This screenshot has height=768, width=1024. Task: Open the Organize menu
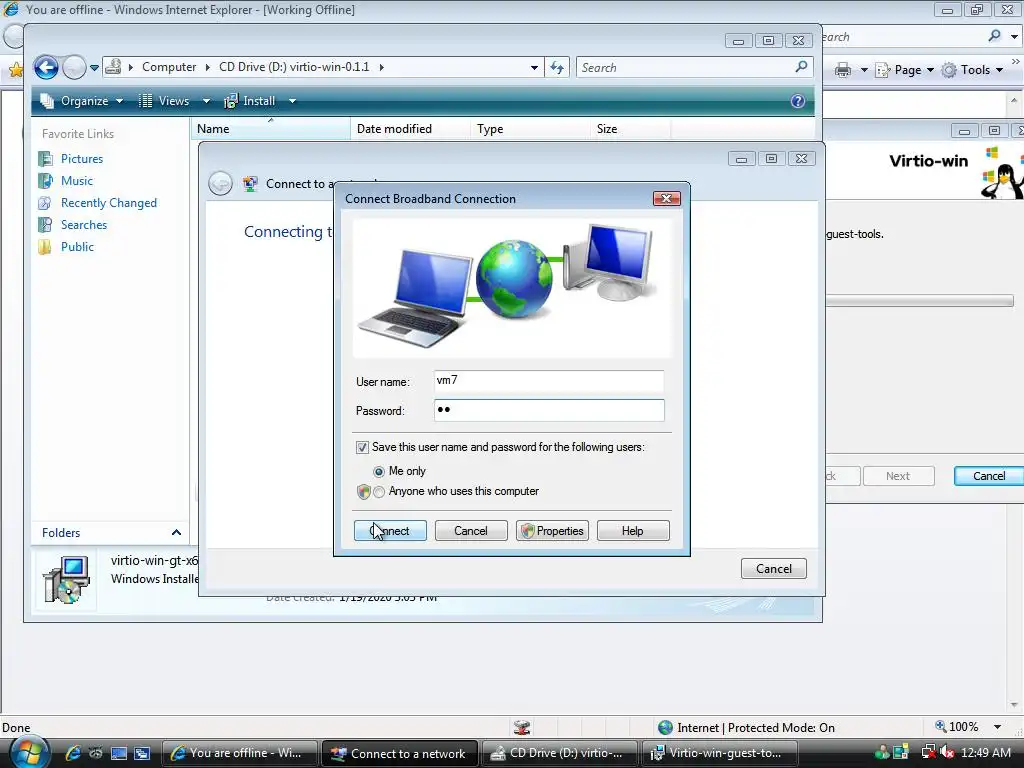coord(82,101)
